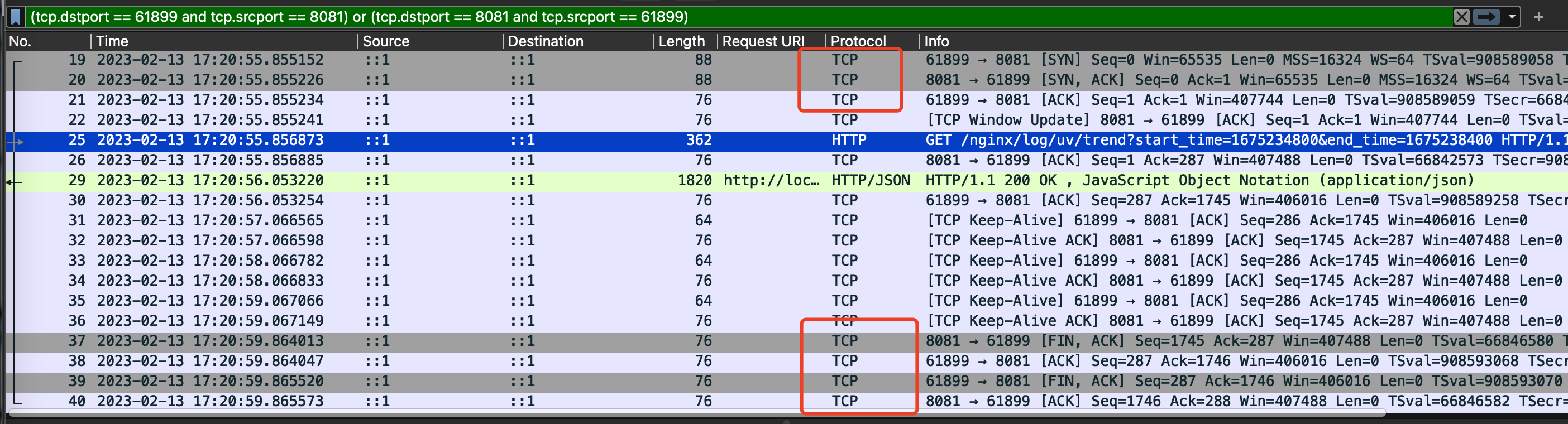
Task: Select packet 30 ACK Seq=287 row
Action: (786, 200)
